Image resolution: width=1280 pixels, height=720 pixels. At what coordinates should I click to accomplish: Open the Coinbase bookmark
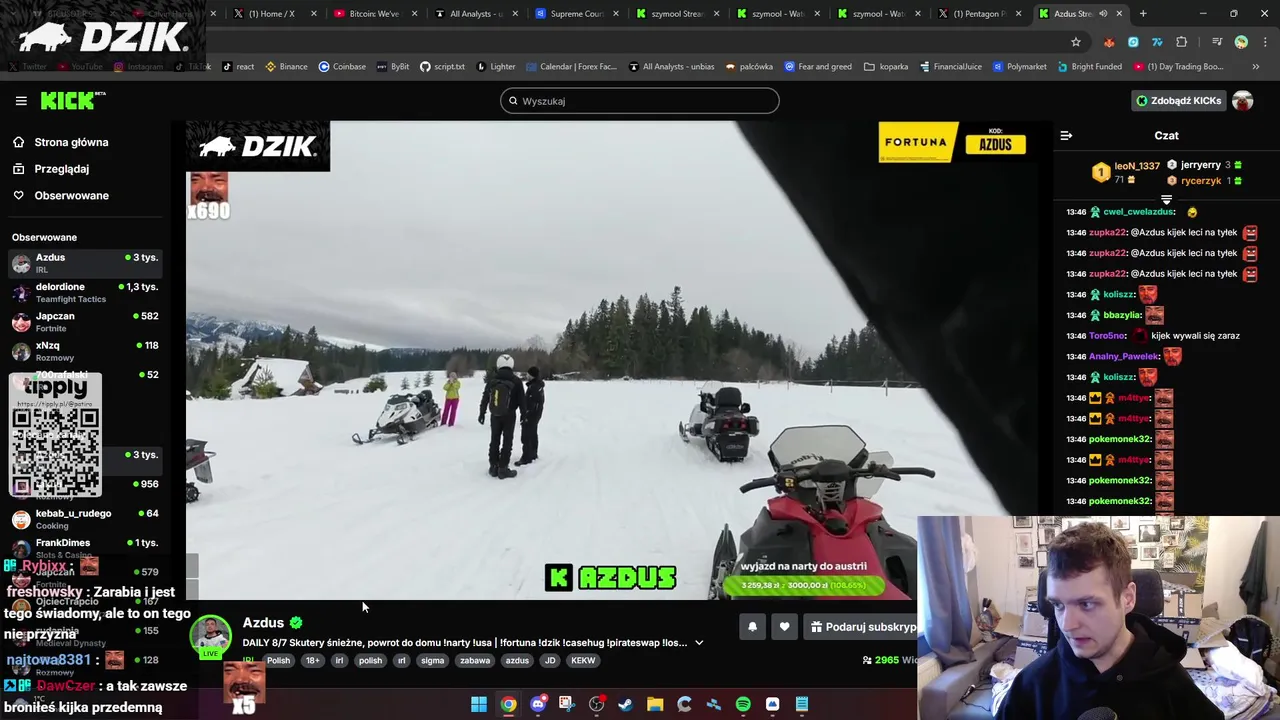pos(342,66)
